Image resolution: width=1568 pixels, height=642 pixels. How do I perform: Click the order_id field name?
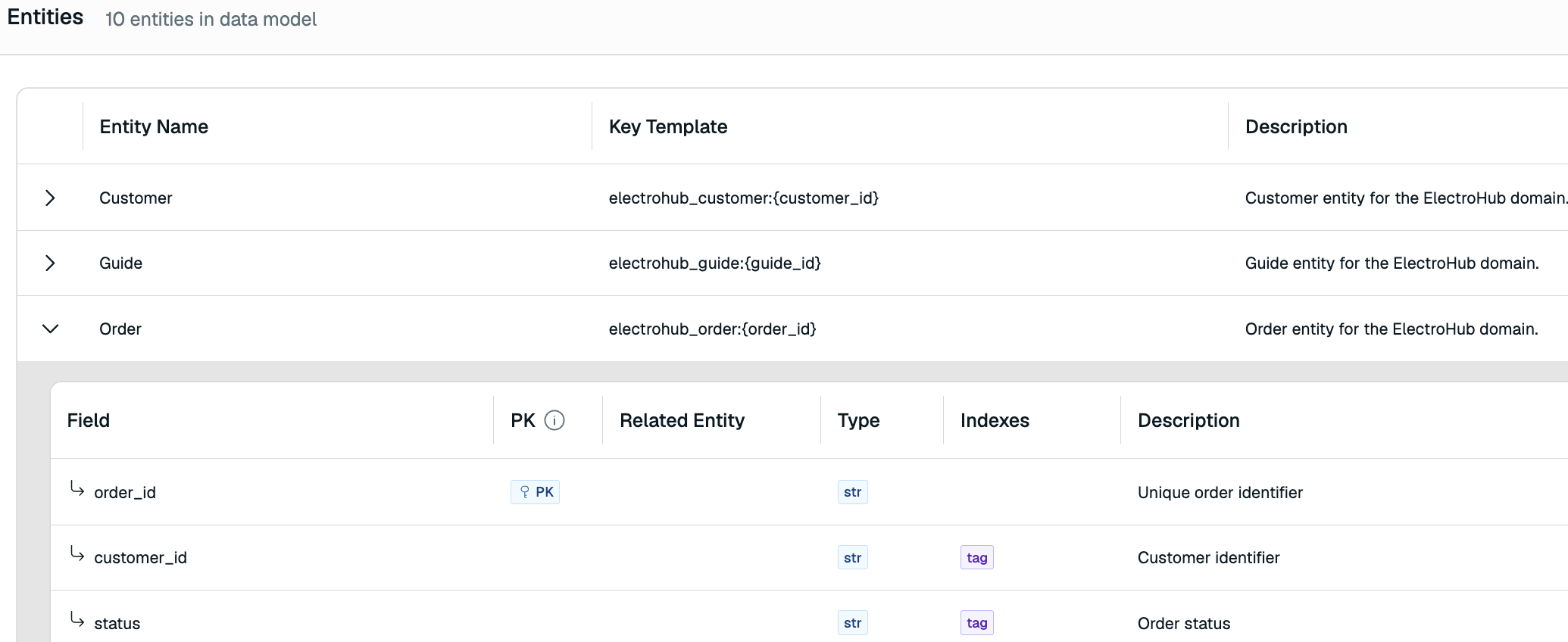[125, 492]
